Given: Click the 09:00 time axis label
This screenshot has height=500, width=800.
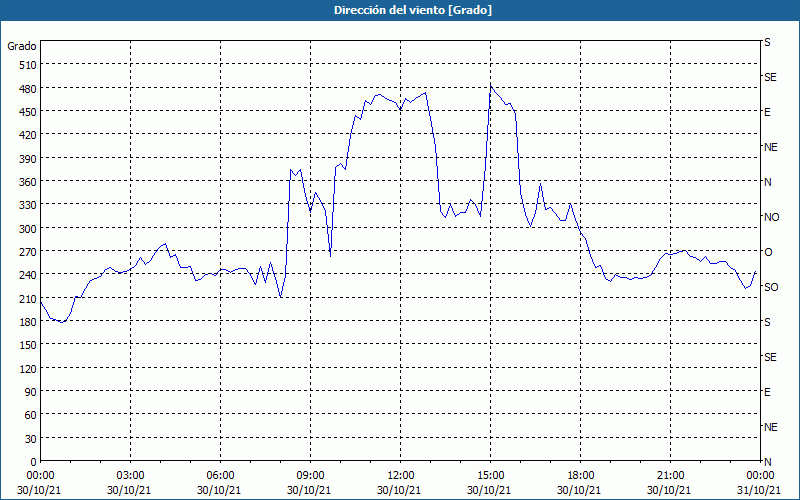Looking at the screenshot, I should coord(311,476).
